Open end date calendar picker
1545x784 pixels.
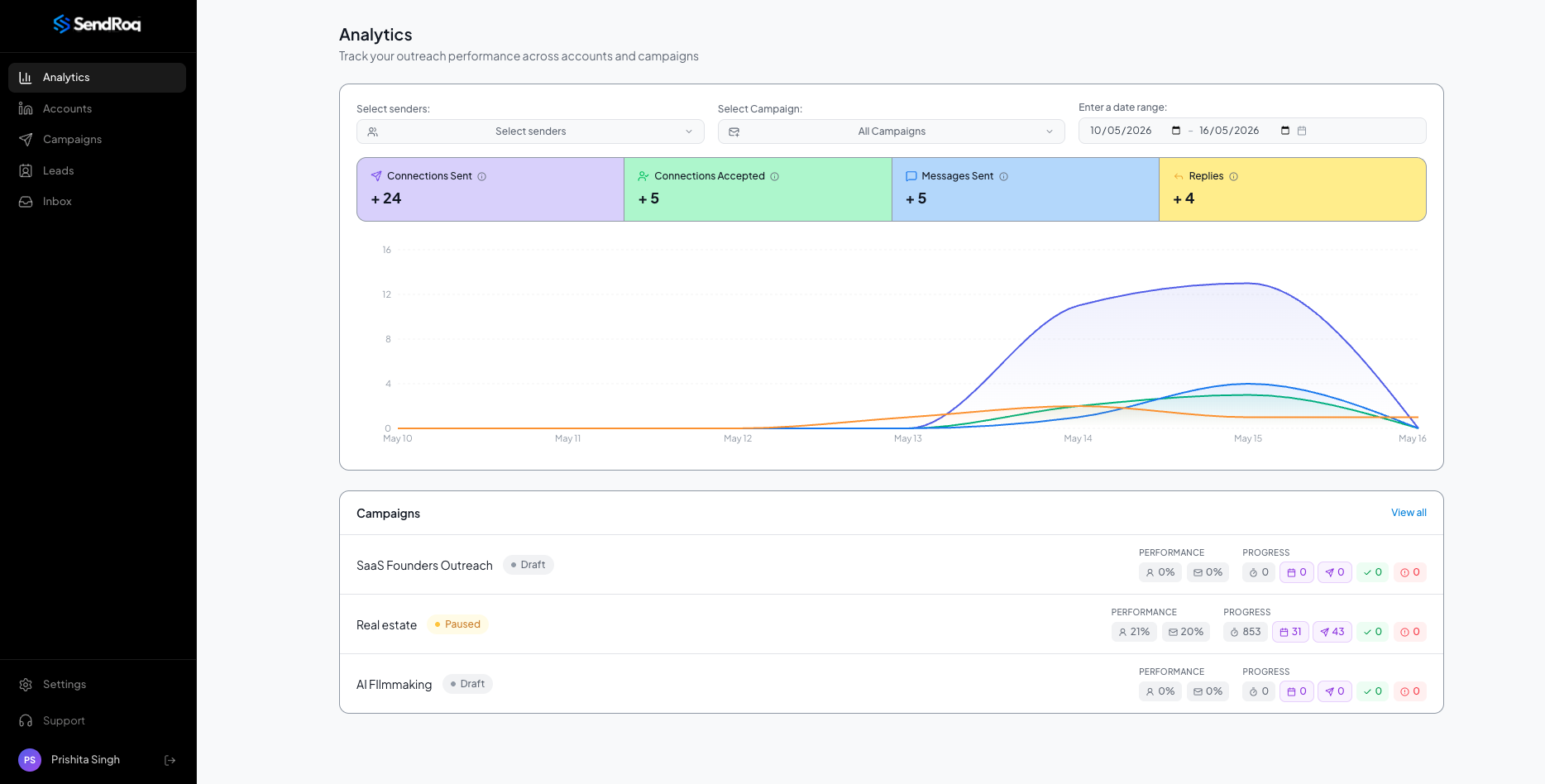click(x=1285, y=131)
